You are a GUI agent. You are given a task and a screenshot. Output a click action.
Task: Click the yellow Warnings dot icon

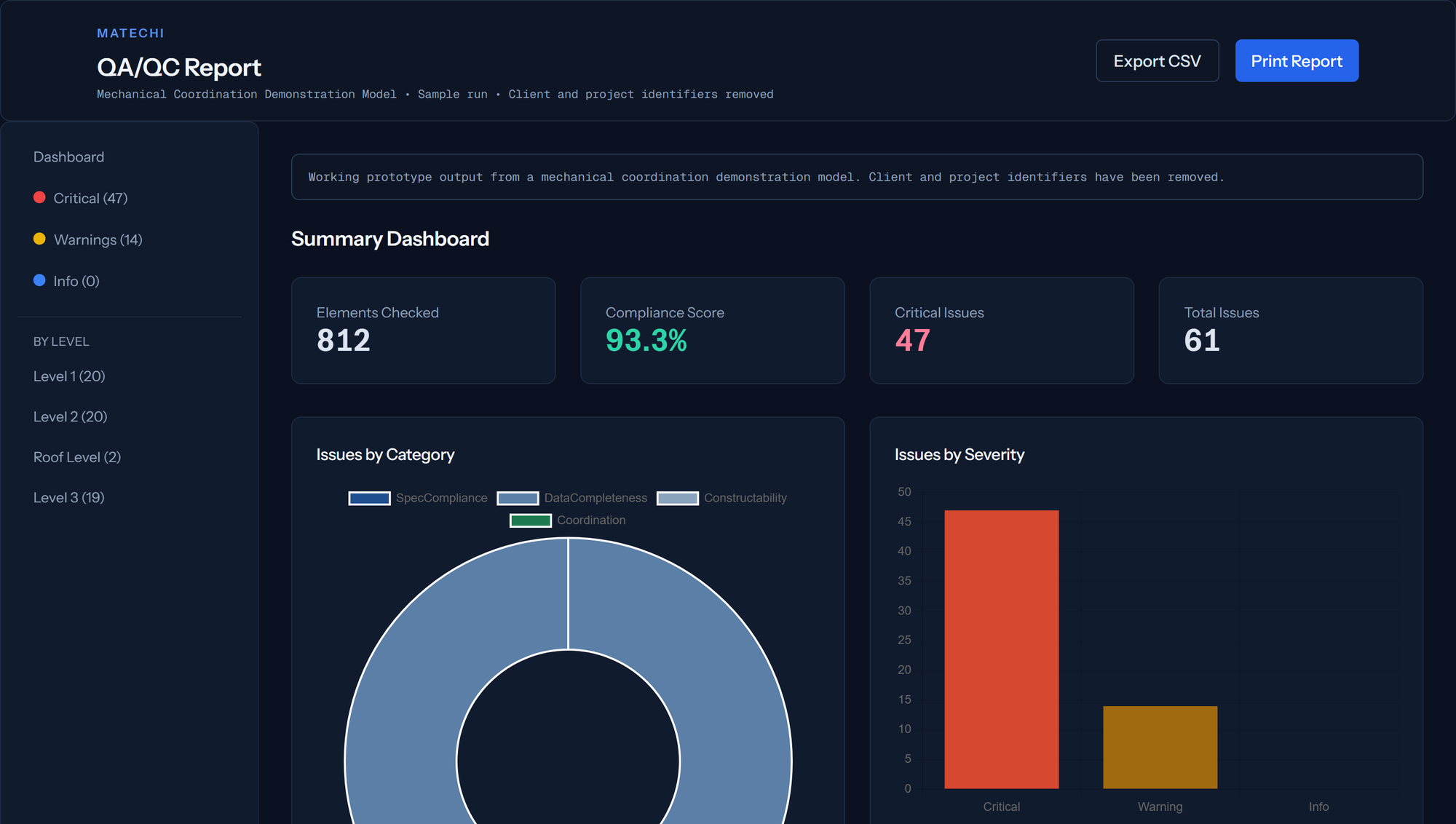(39, 239)
